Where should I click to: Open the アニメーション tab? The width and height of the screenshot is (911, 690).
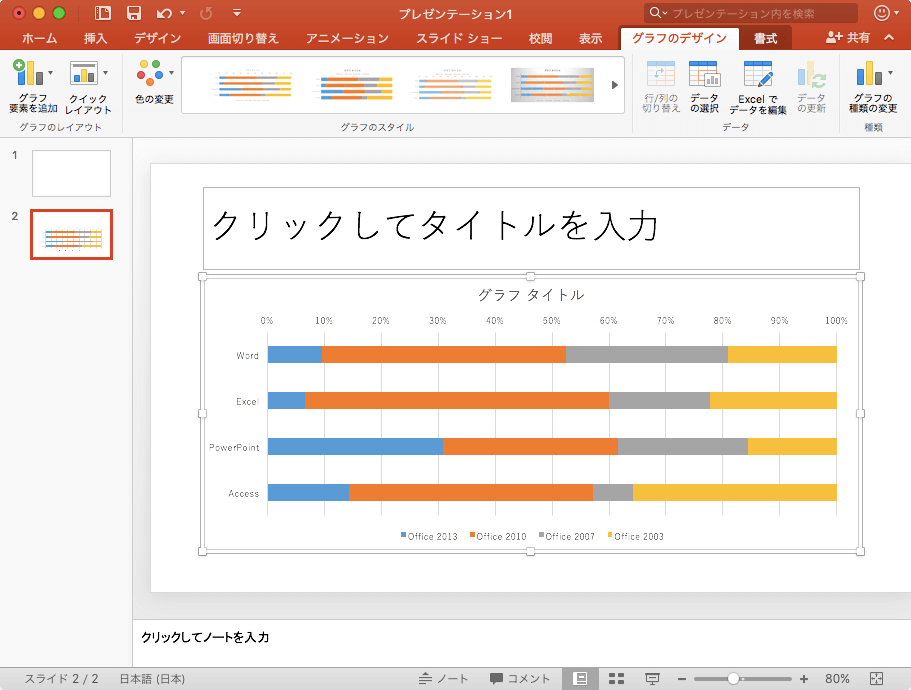click(347, 38)
